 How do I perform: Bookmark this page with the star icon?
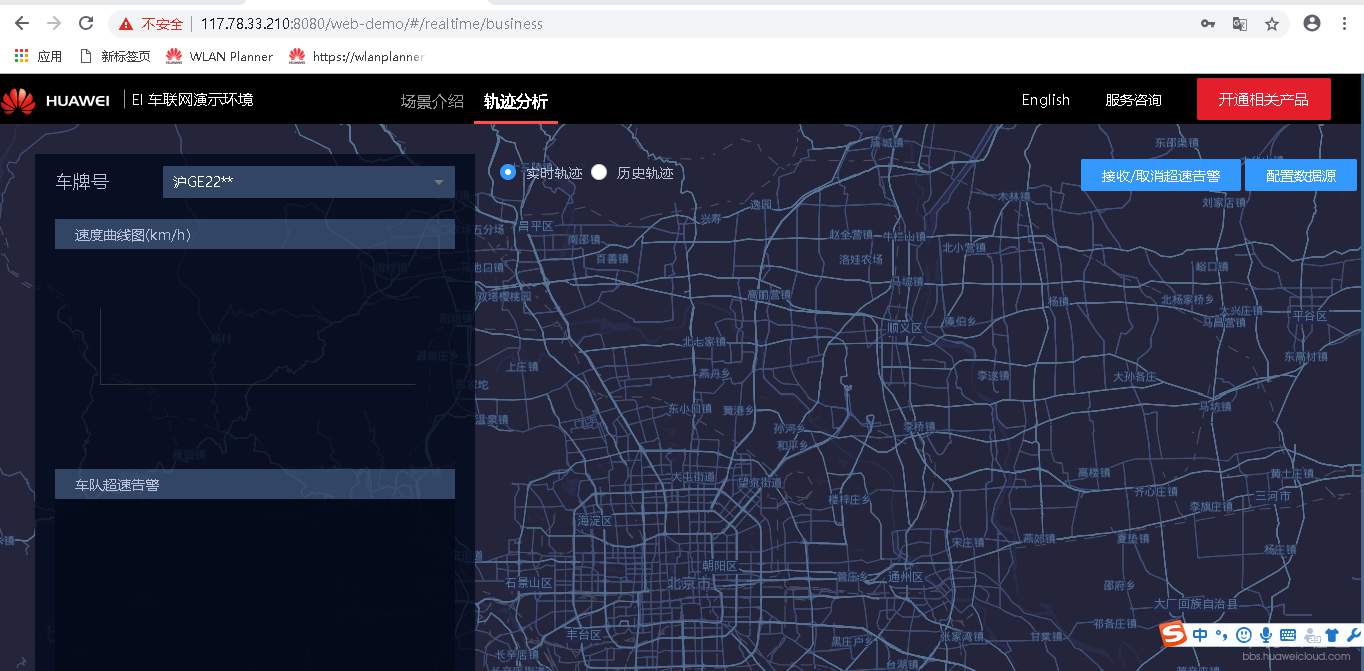(1271, 24)
